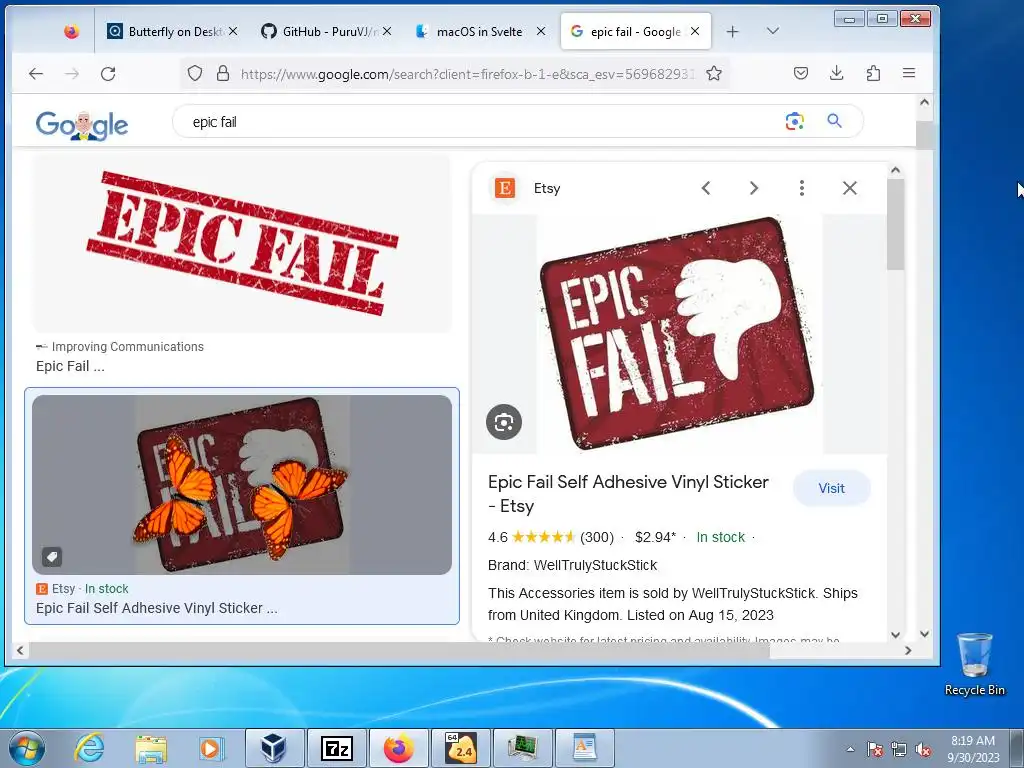
Task: Close the GitHub PuruVJ tab
Action: pos(387,31)
